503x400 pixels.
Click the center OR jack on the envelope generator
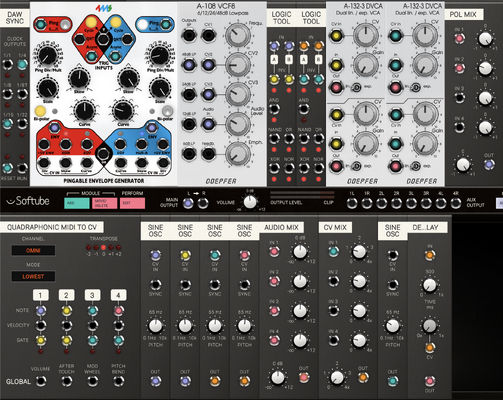[x=103, y=154]
